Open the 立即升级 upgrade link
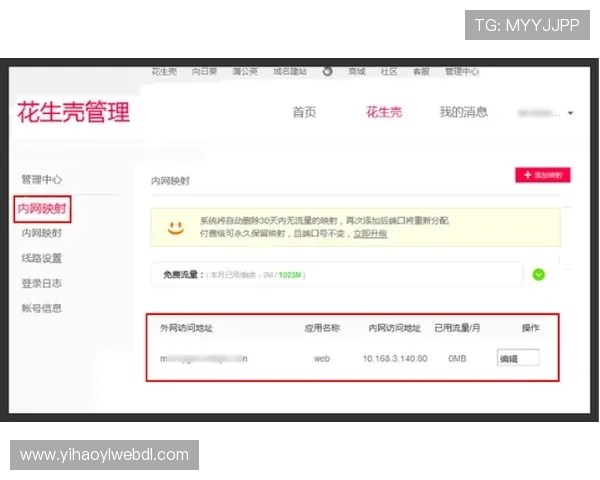 370,233
